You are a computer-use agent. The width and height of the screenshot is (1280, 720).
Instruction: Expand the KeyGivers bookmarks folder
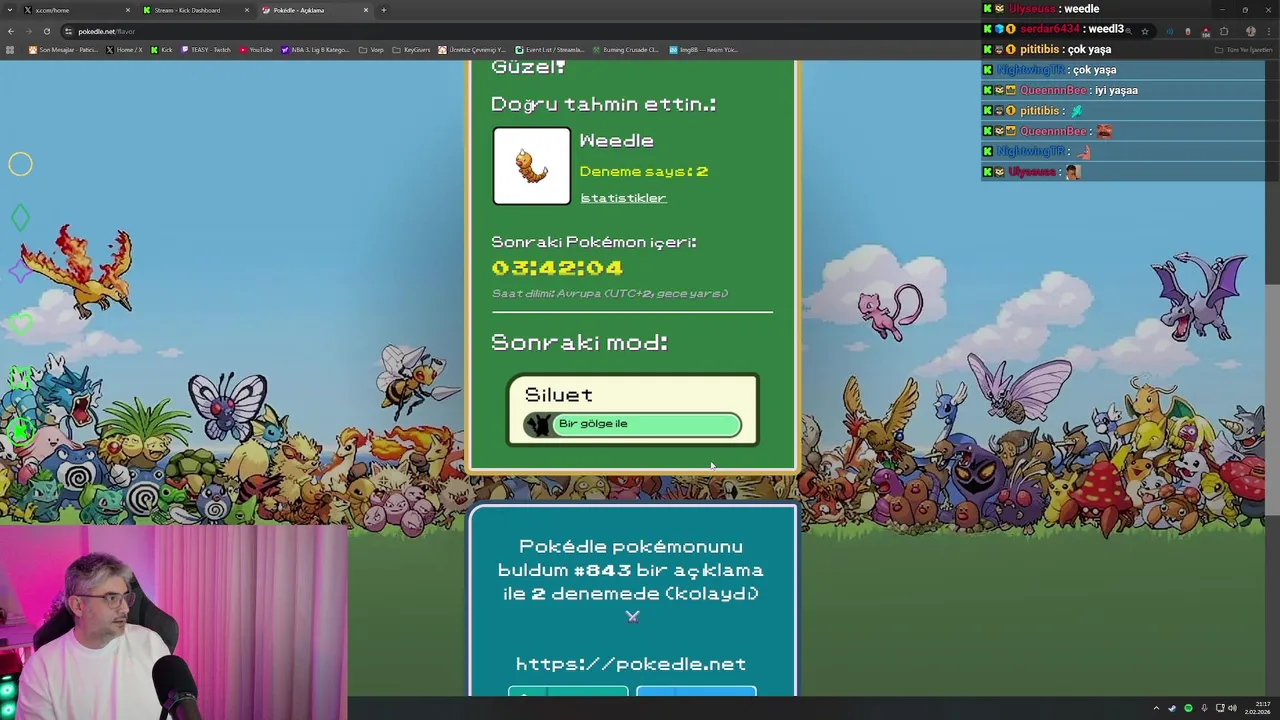[412, 49]
